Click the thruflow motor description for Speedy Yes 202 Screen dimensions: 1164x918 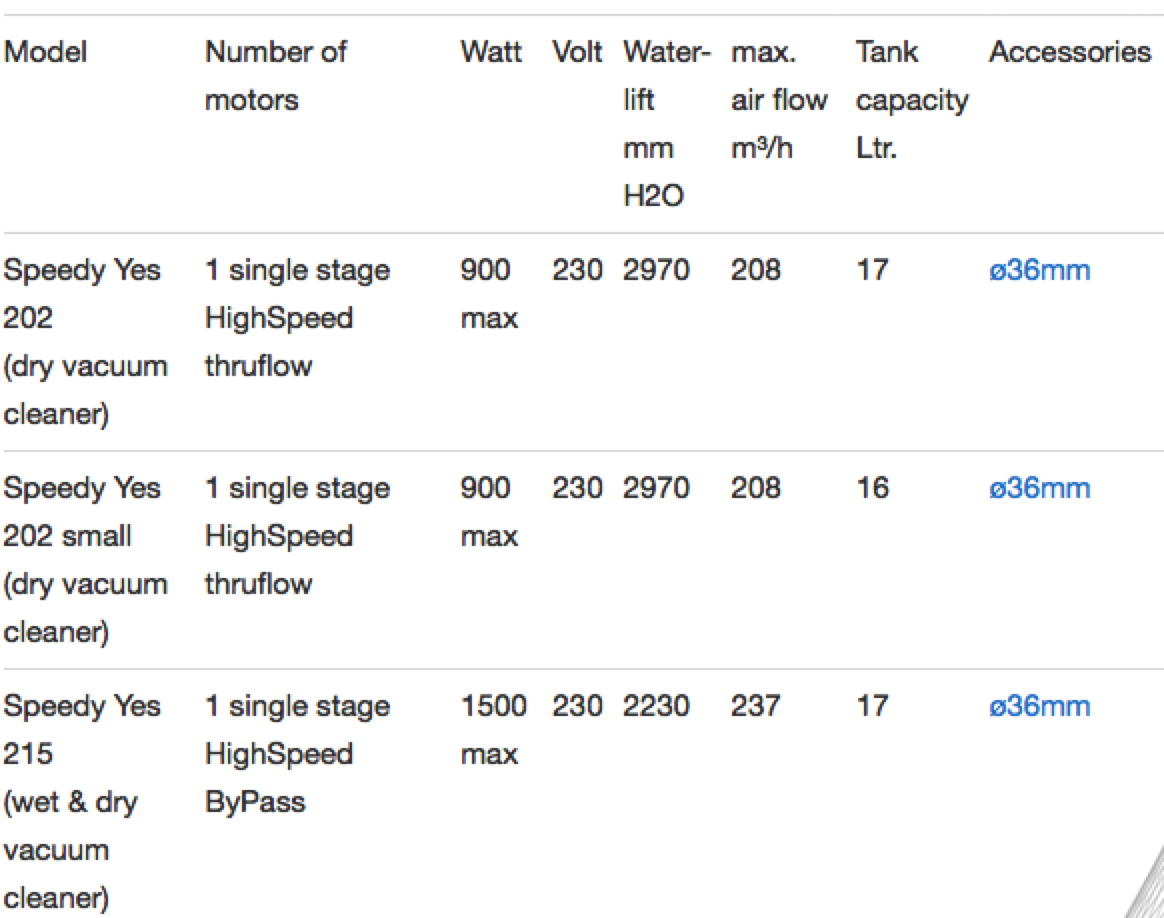pyautogui.click(x=297, y=318)
